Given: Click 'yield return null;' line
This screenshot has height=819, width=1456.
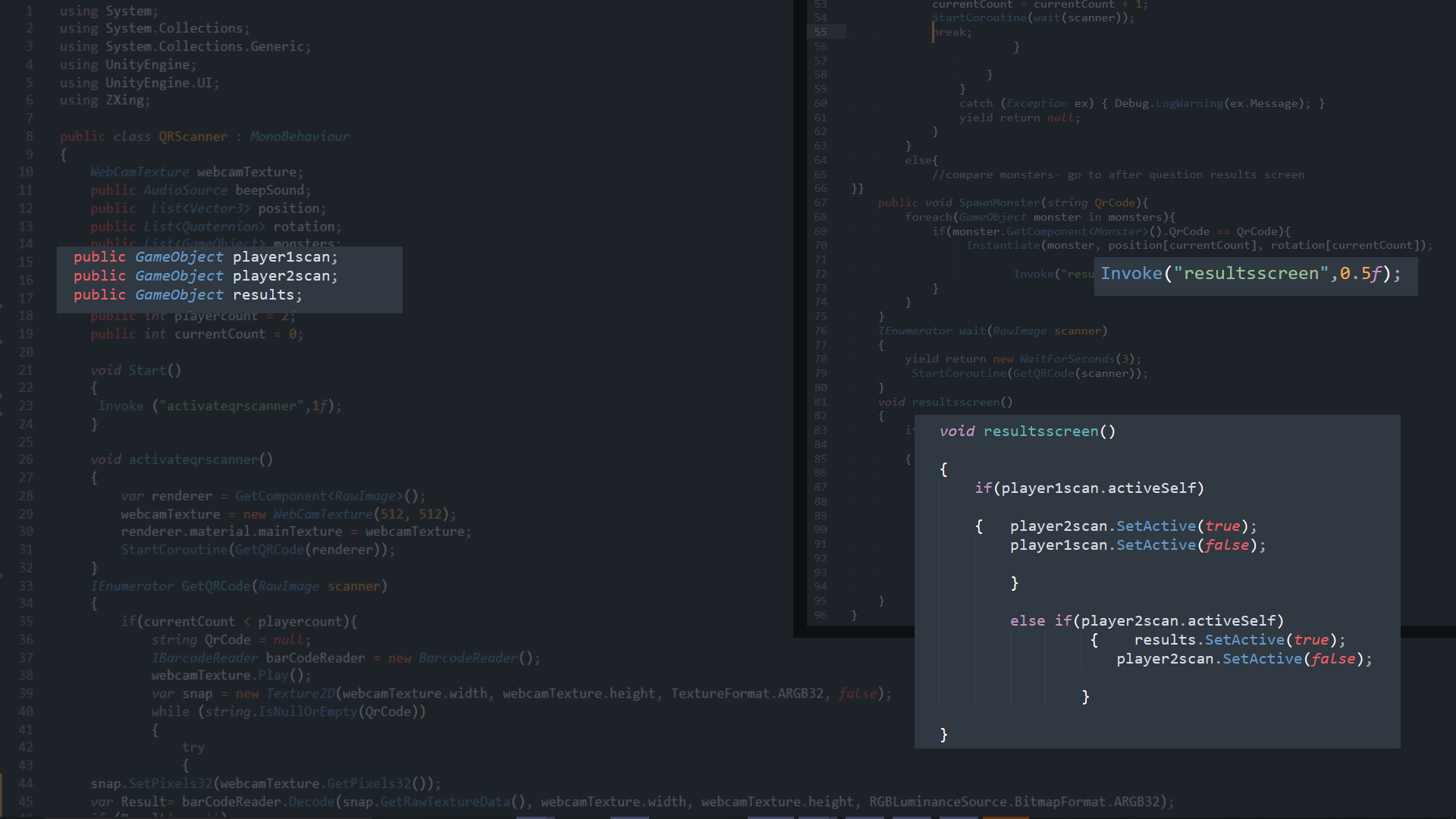Looking at the screenshot, I should tap(1020, 118).
